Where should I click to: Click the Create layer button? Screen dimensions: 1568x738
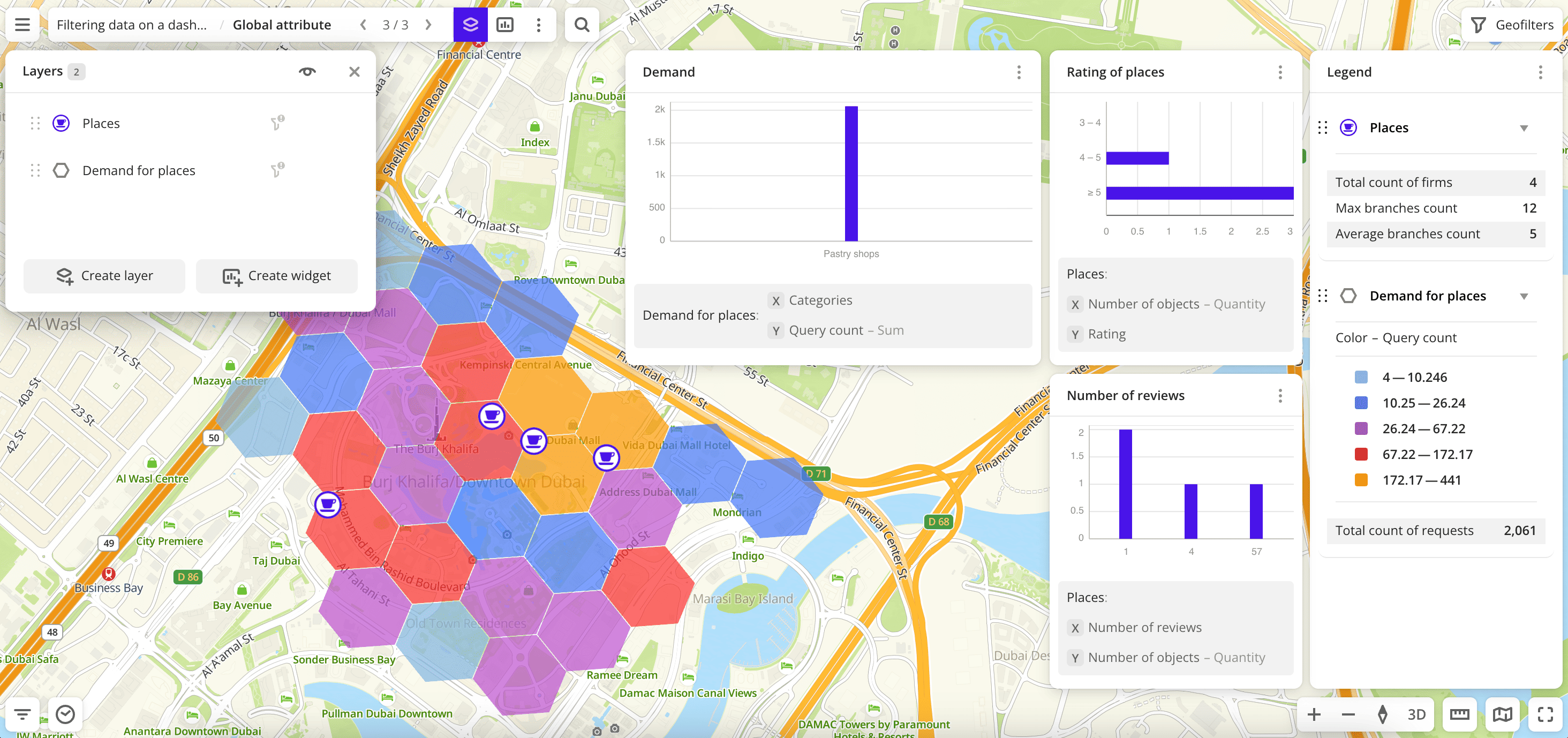104,276
